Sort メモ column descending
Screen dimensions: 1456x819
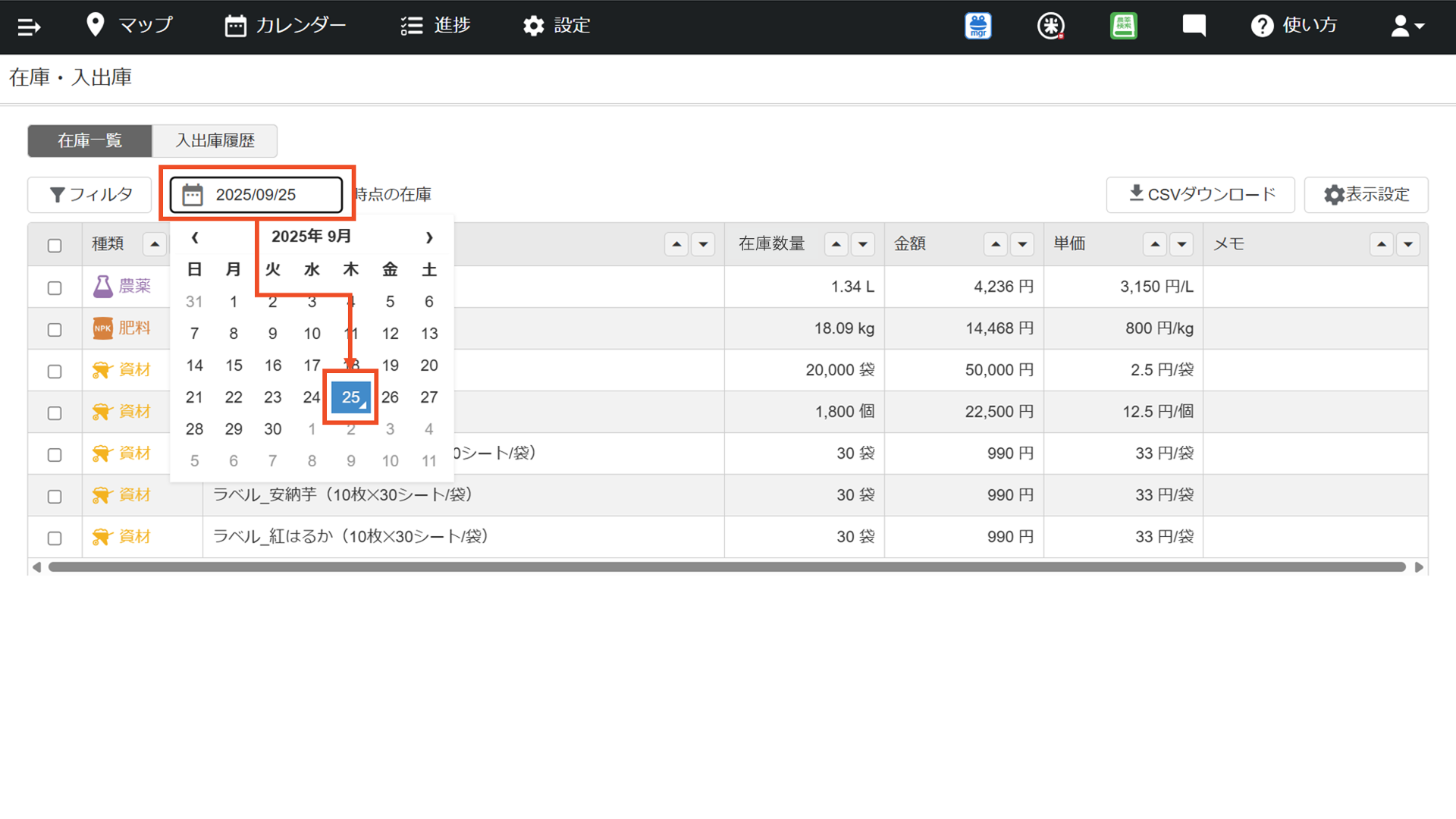(1408, 244)
